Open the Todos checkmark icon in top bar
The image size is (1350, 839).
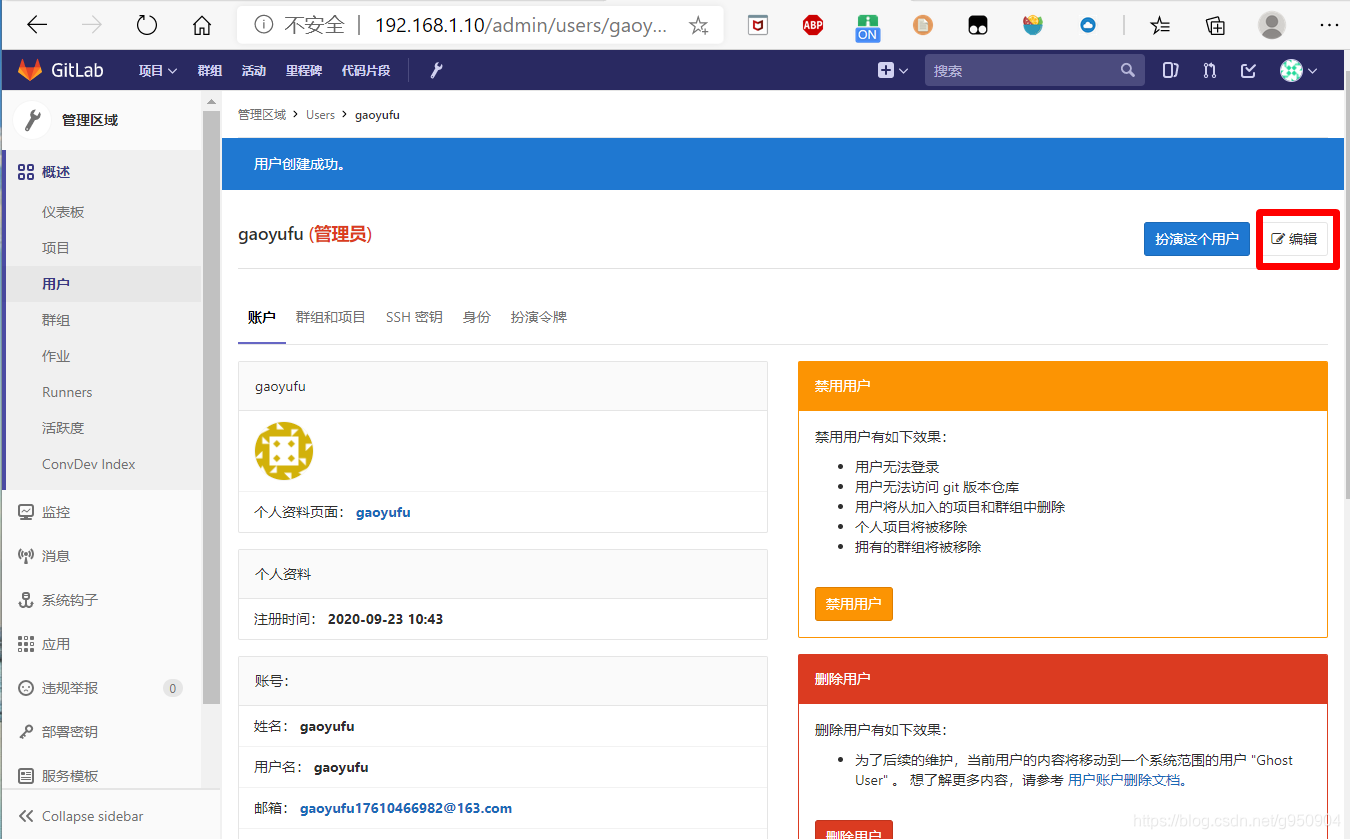click(x=1248, y=70)
